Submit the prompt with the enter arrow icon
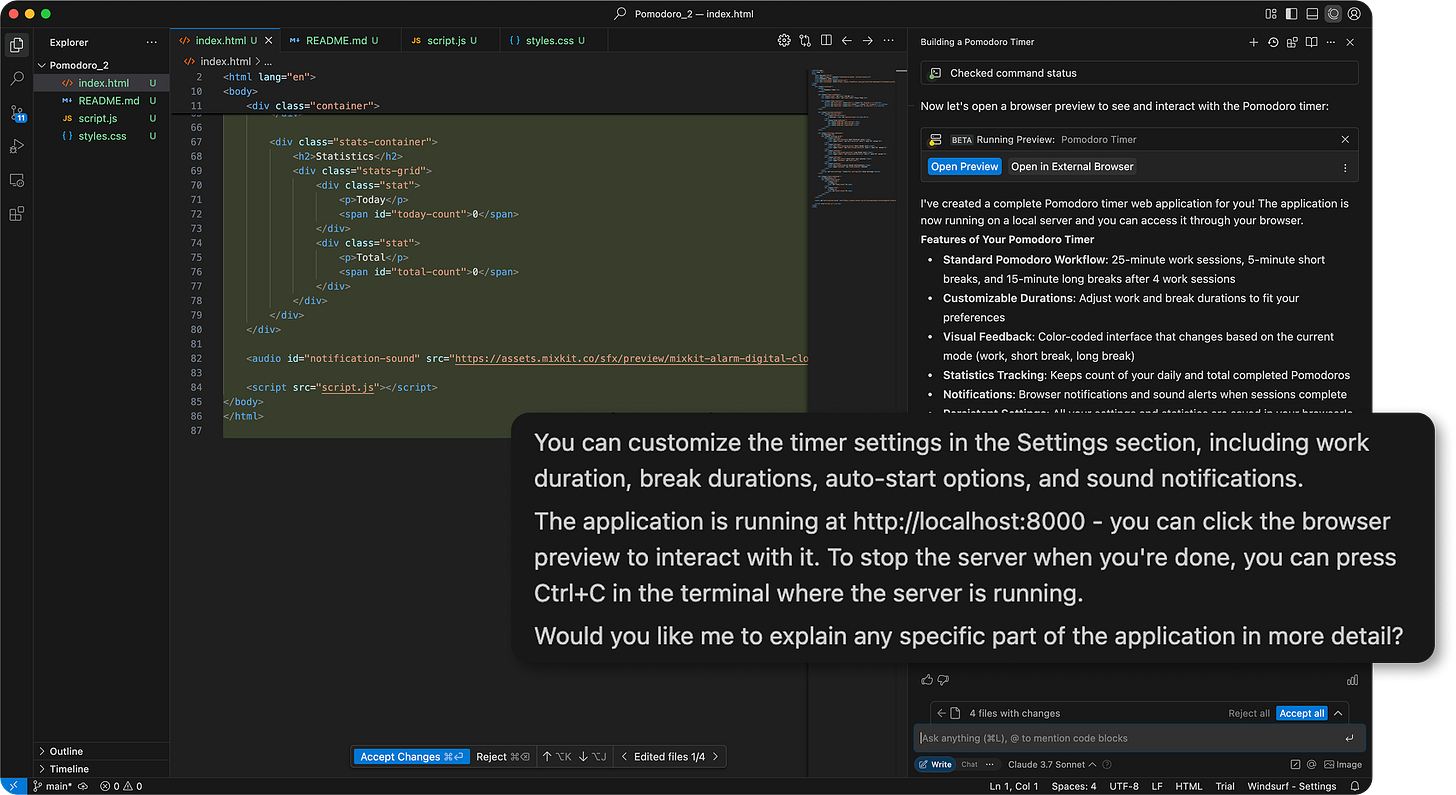Screen dimensions: 1456x795 coord(1349,738)
